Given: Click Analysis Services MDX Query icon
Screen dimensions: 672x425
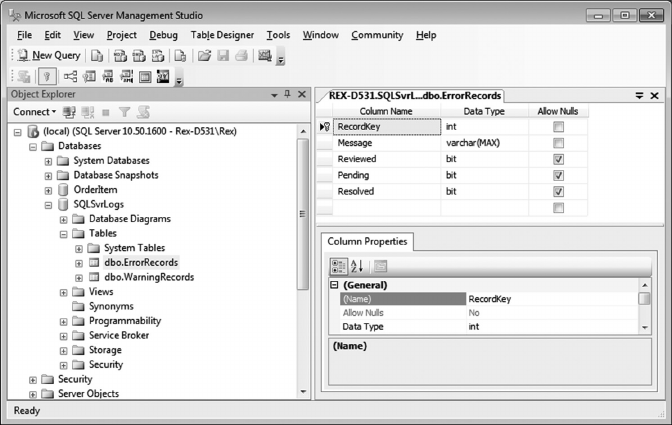Looking at the screenshot, I should point(120,56).
